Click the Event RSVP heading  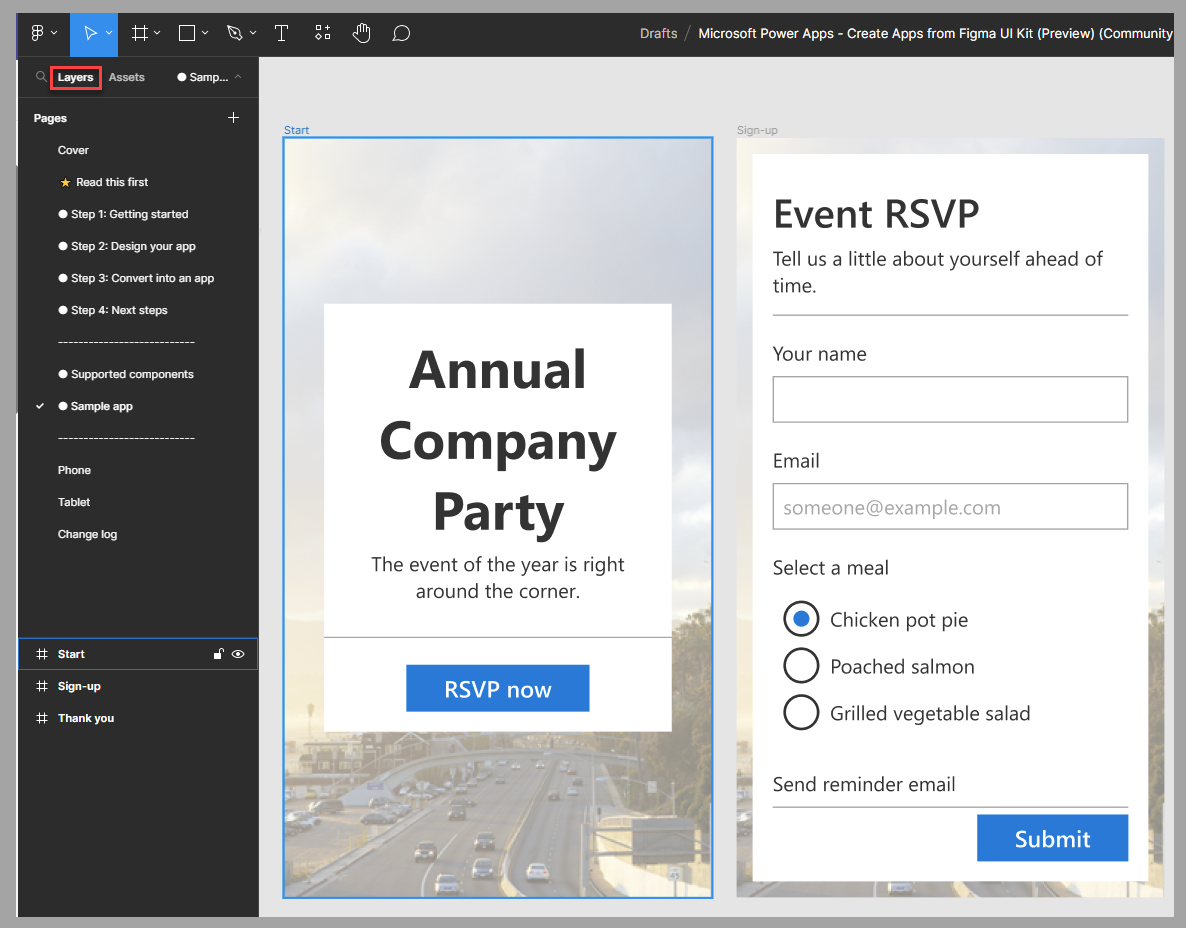[x=876, y=214]
